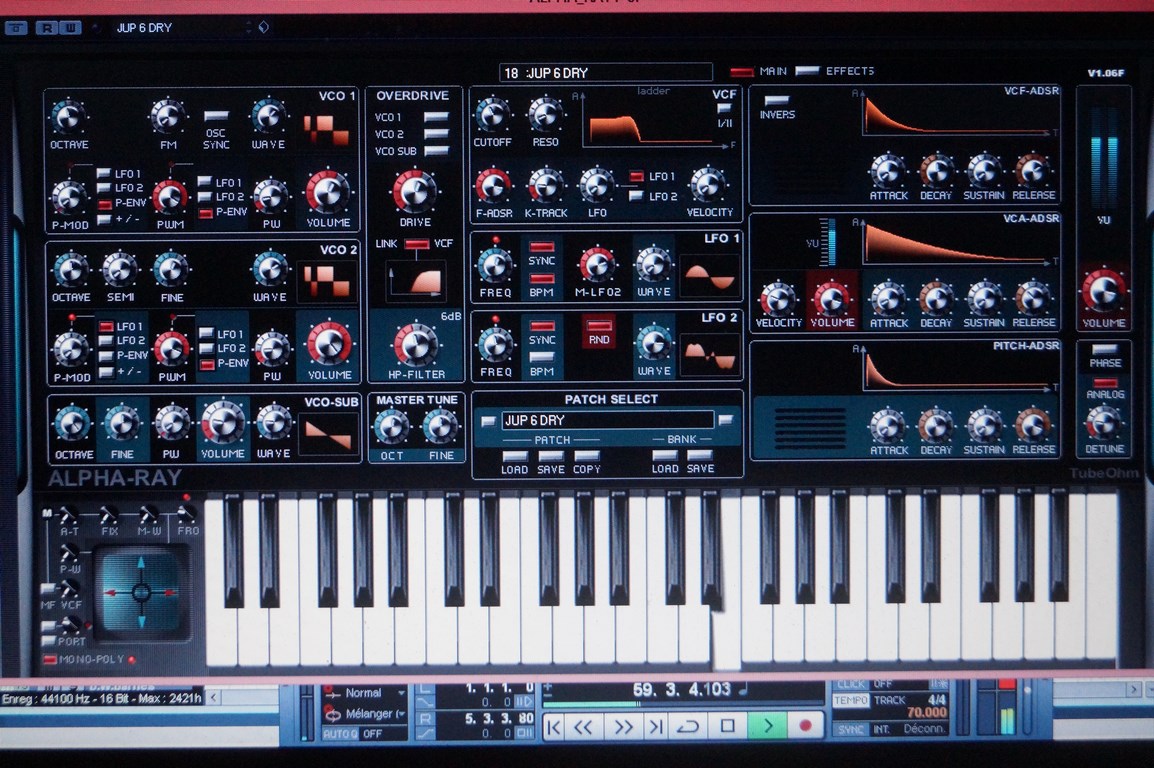Click the preset up/down arrows beside JUP 6 DRY
1154x768 pixels.
pyautogui.click(x=248, y=27)
